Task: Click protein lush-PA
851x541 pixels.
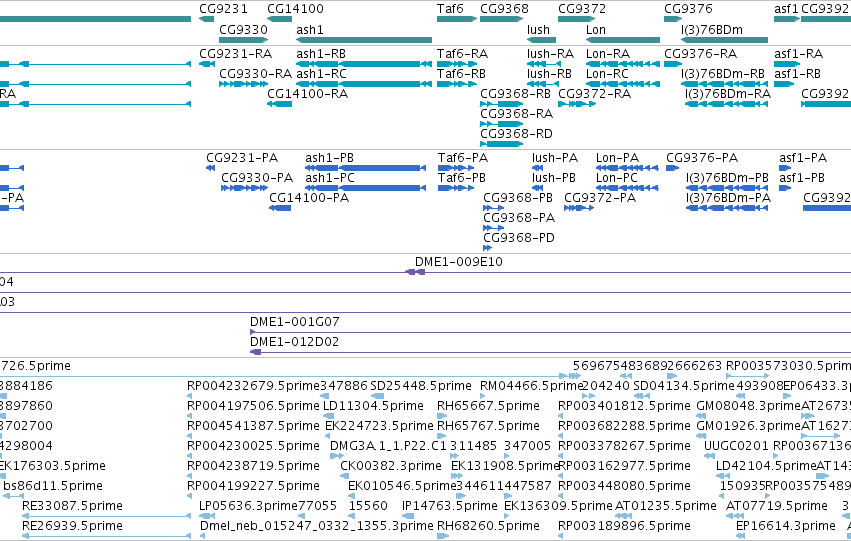Action: coord(538,168)
